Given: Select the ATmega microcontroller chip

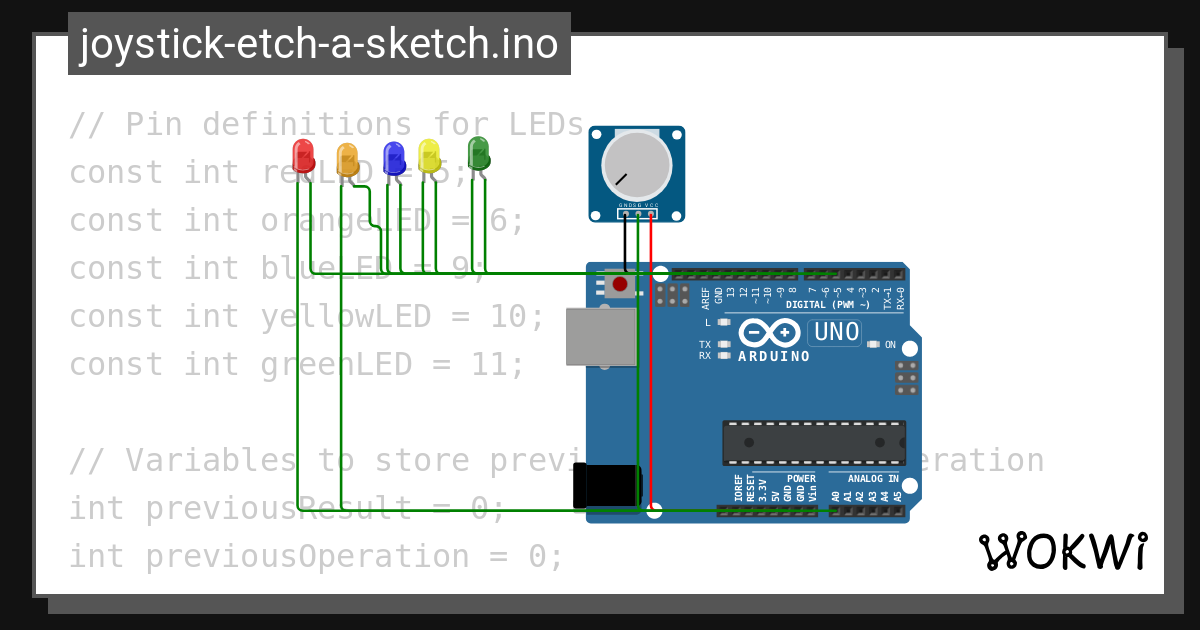Looking at the screenshot, I should (x=814, y=442).
